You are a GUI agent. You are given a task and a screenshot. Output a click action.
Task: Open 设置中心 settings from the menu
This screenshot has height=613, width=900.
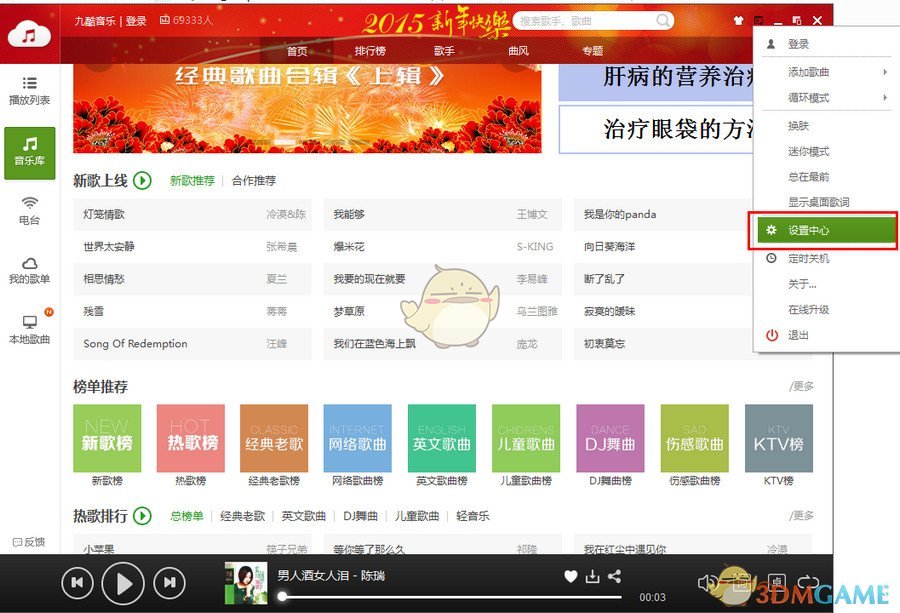(812, 230)
